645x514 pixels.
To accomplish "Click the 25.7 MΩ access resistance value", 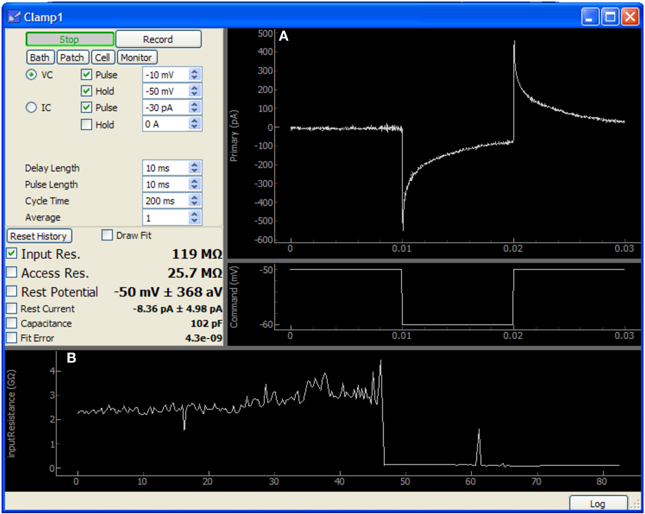I will pos(195,273).
